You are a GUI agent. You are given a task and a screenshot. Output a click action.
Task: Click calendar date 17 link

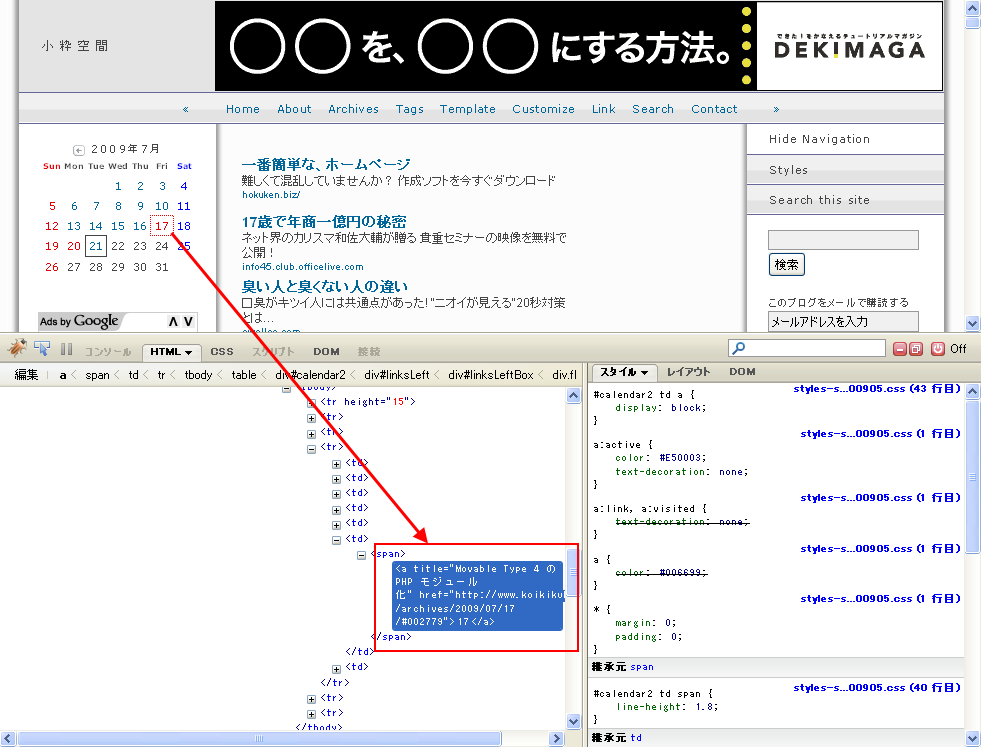pos(161,226)
